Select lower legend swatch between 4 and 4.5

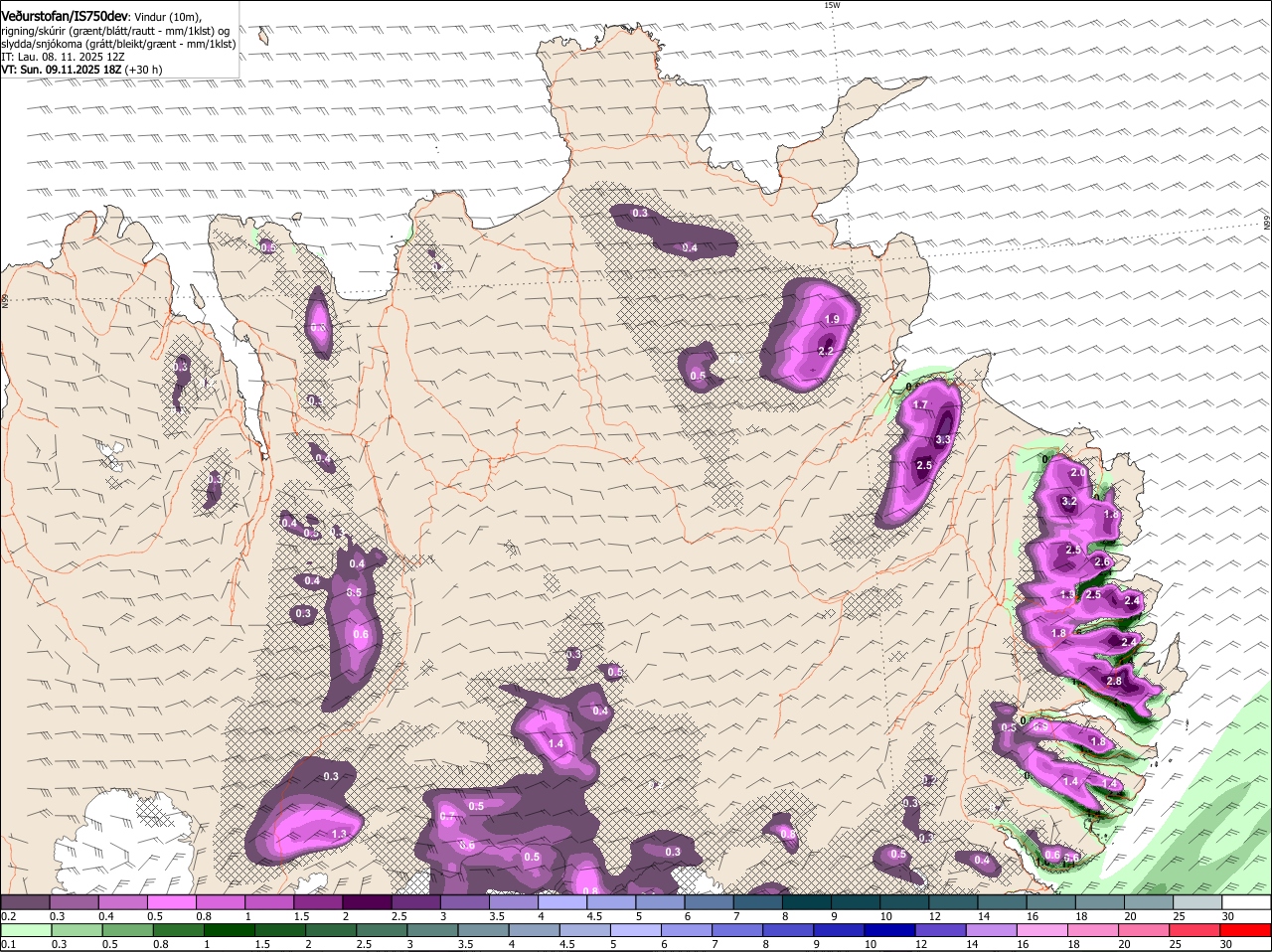click(536, 930)
